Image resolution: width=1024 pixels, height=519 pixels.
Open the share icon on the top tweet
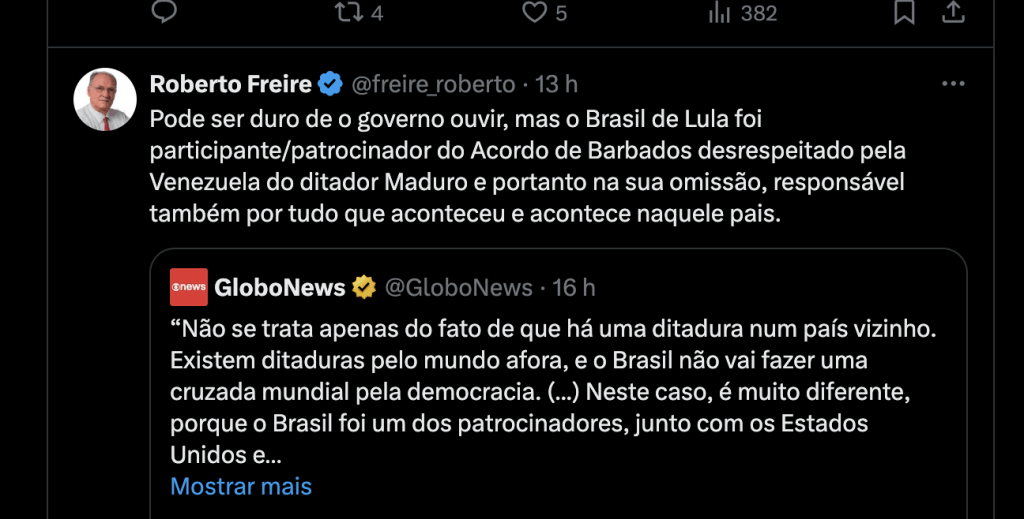click(953, 12)
